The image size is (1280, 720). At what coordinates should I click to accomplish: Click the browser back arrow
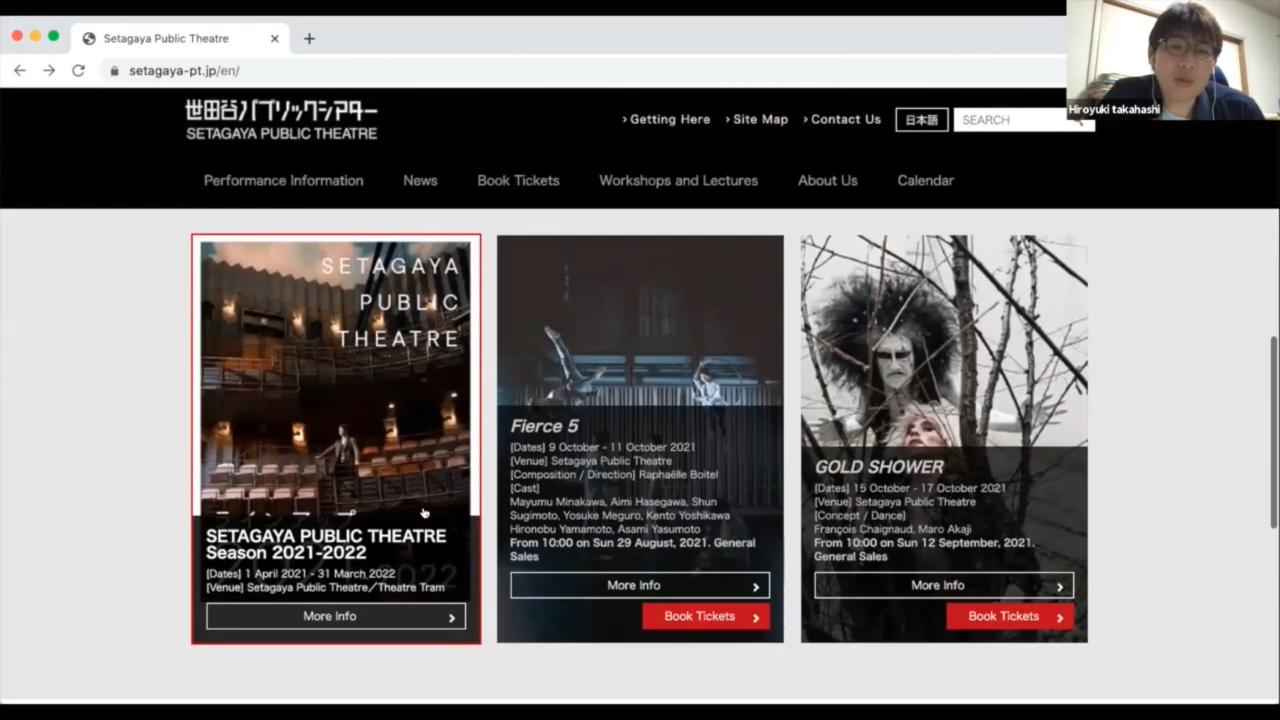[x=20, y=71]
